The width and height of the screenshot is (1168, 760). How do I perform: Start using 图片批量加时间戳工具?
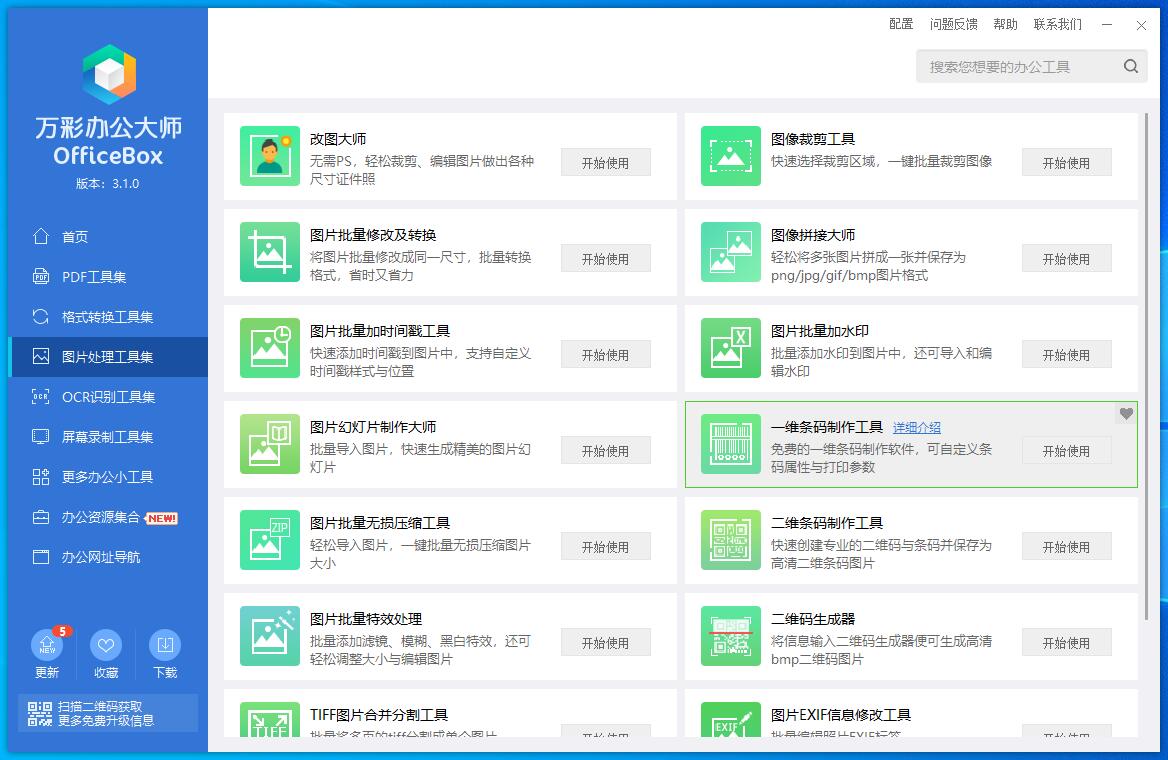(606, 355)
